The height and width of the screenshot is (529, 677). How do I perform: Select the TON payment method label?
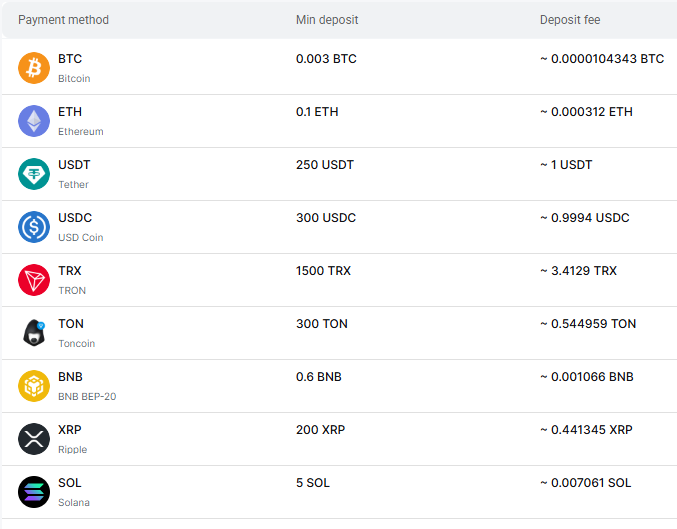click(x=71, y=324)
